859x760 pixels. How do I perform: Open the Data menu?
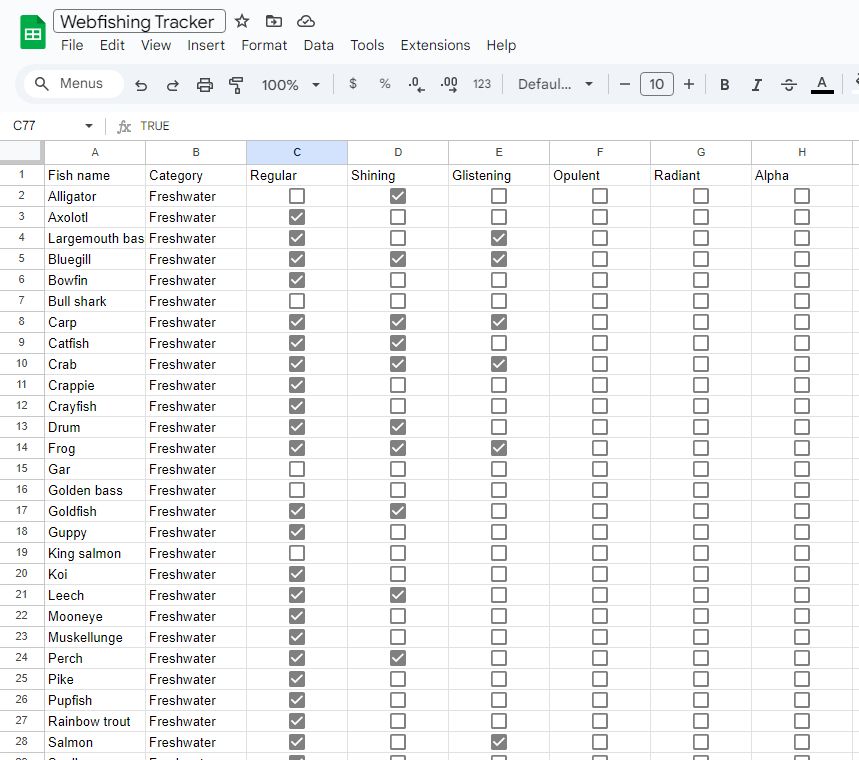click(x=318, y=45)
